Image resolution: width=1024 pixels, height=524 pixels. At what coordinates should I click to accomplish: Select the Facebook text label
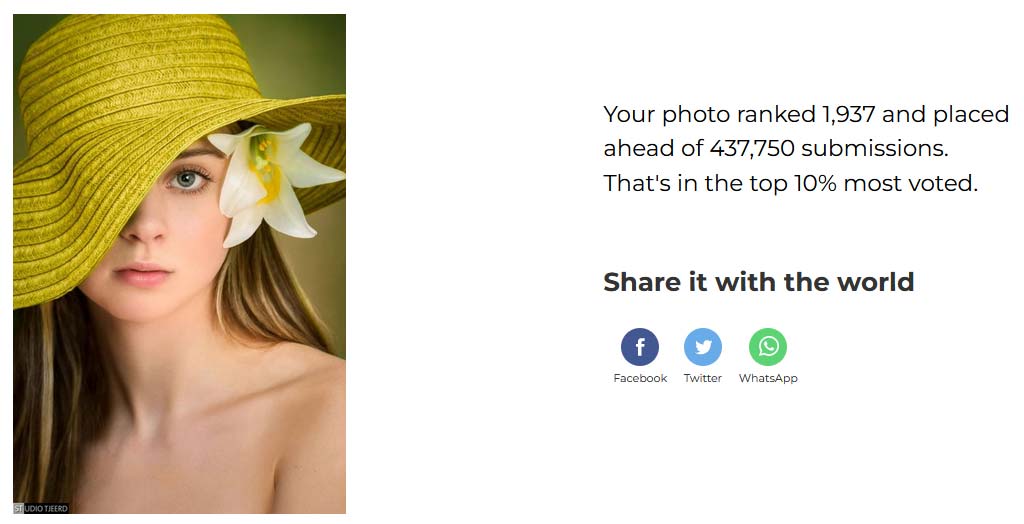640,378
